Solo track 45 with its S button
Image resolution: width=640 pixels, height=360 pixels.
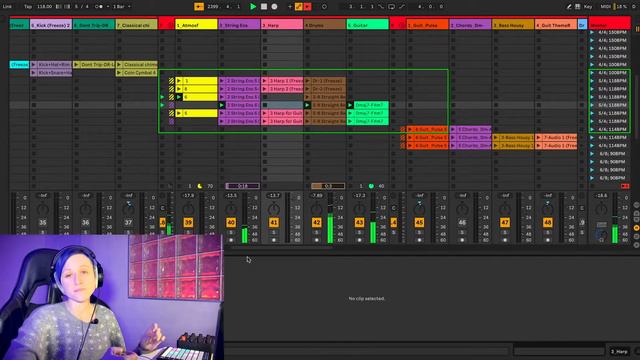point(419,232)
